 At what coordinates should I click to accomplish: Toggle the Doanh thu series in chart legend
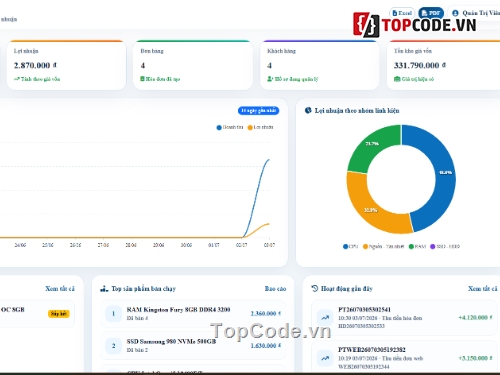(x=230, y=127)
